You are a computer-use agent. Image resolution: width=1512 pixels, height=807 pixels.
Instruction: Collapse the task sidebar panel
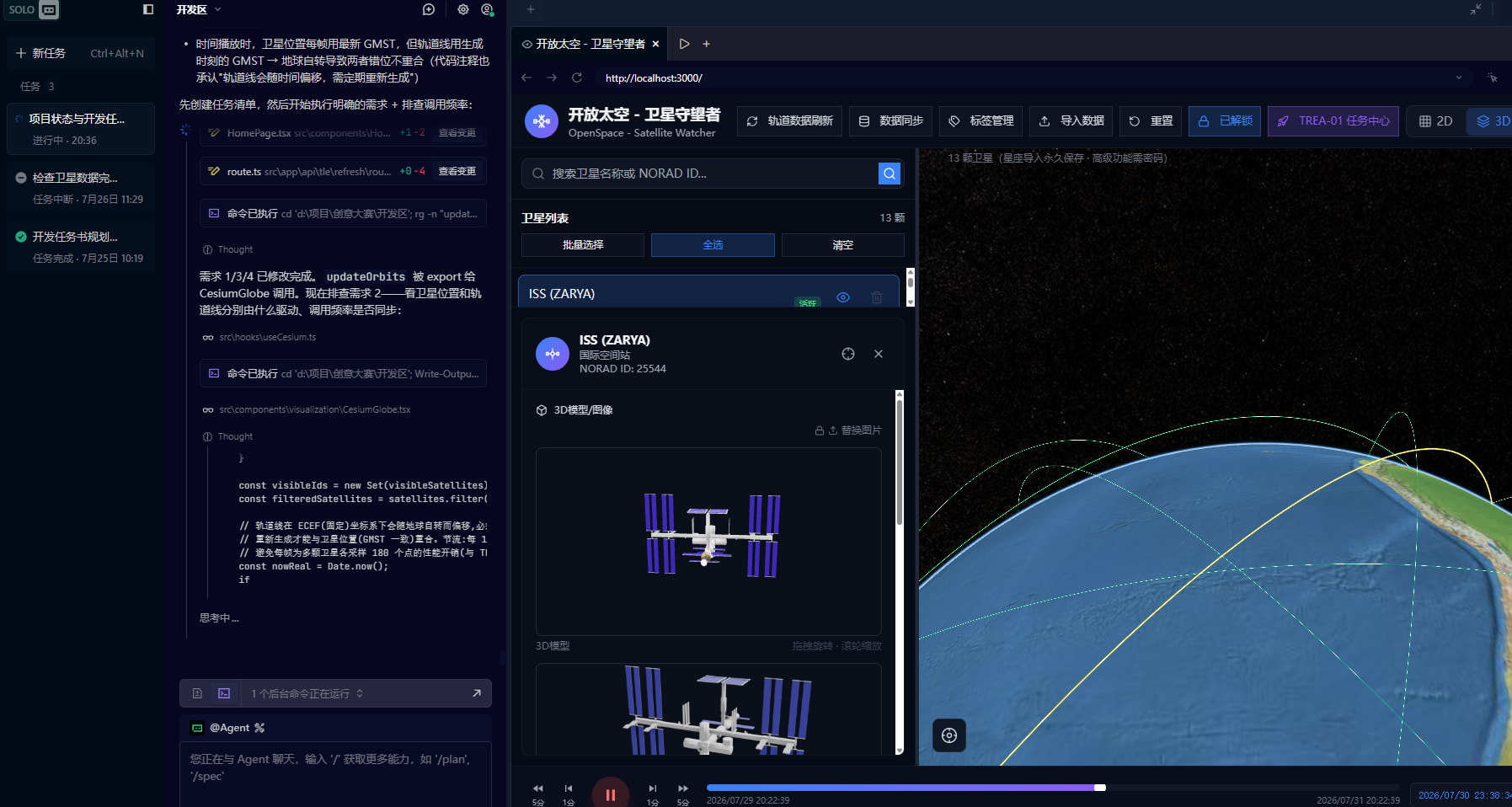(x=148, y=9)
